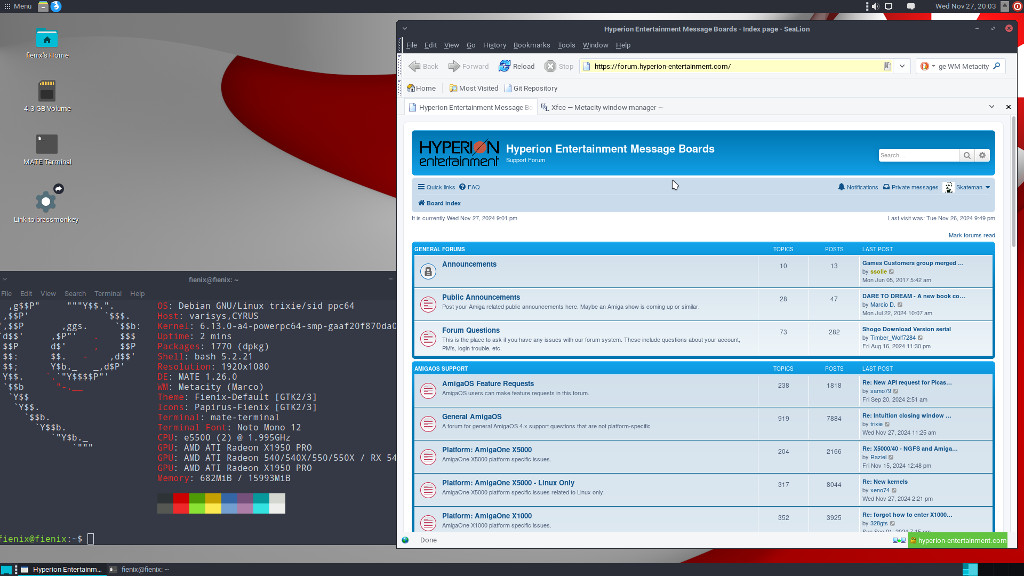Viewport: 1024px width, 576px height.
Task: Open the History menu in SeaLion
Action: pyautogui.click(x=494, y=45)
